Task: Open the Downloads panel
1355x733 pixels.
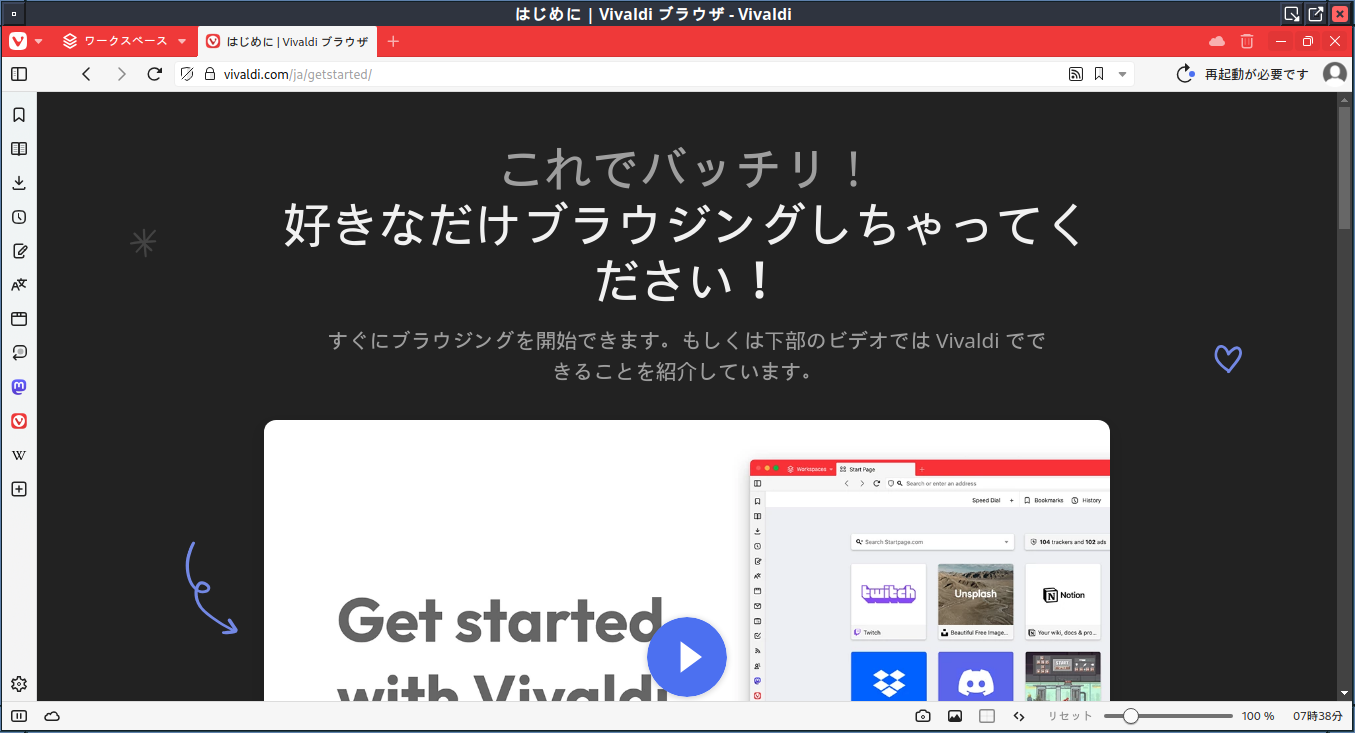Action: [19, 183]
